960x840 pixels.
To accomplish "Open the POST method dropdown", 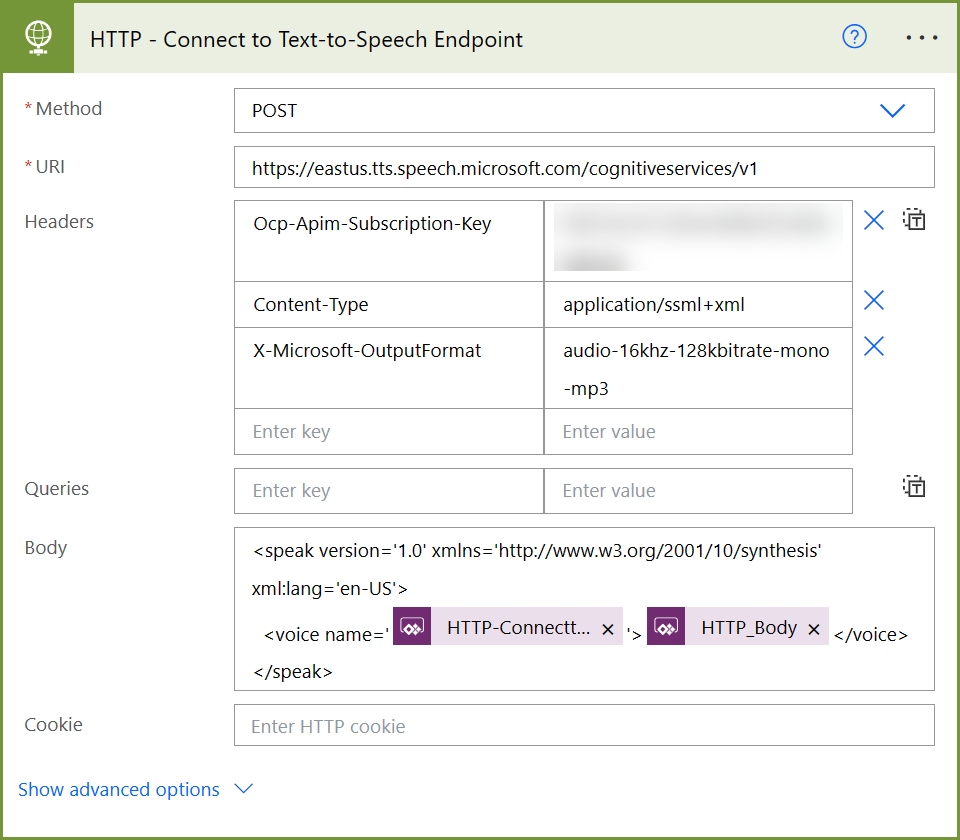I will click(x=892, y=111).
